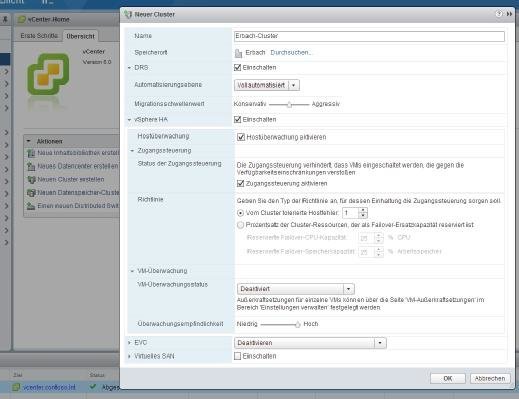
Task: Click the Durchsuchen link for Speicherort
Action: point(291,53)
